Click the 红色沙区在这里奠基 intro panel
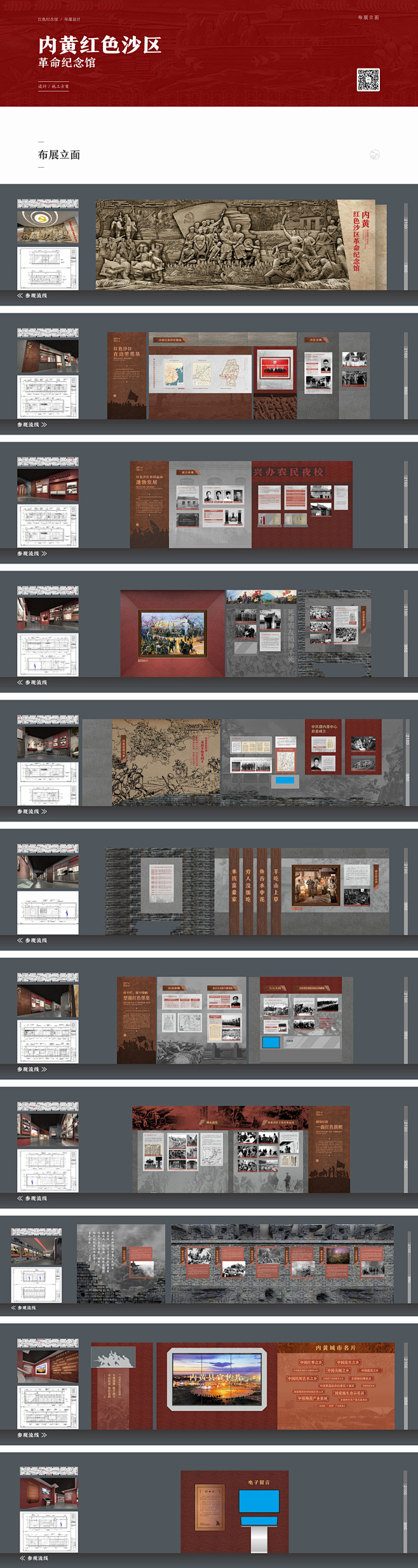418x1568 pixels. (127, 375)
